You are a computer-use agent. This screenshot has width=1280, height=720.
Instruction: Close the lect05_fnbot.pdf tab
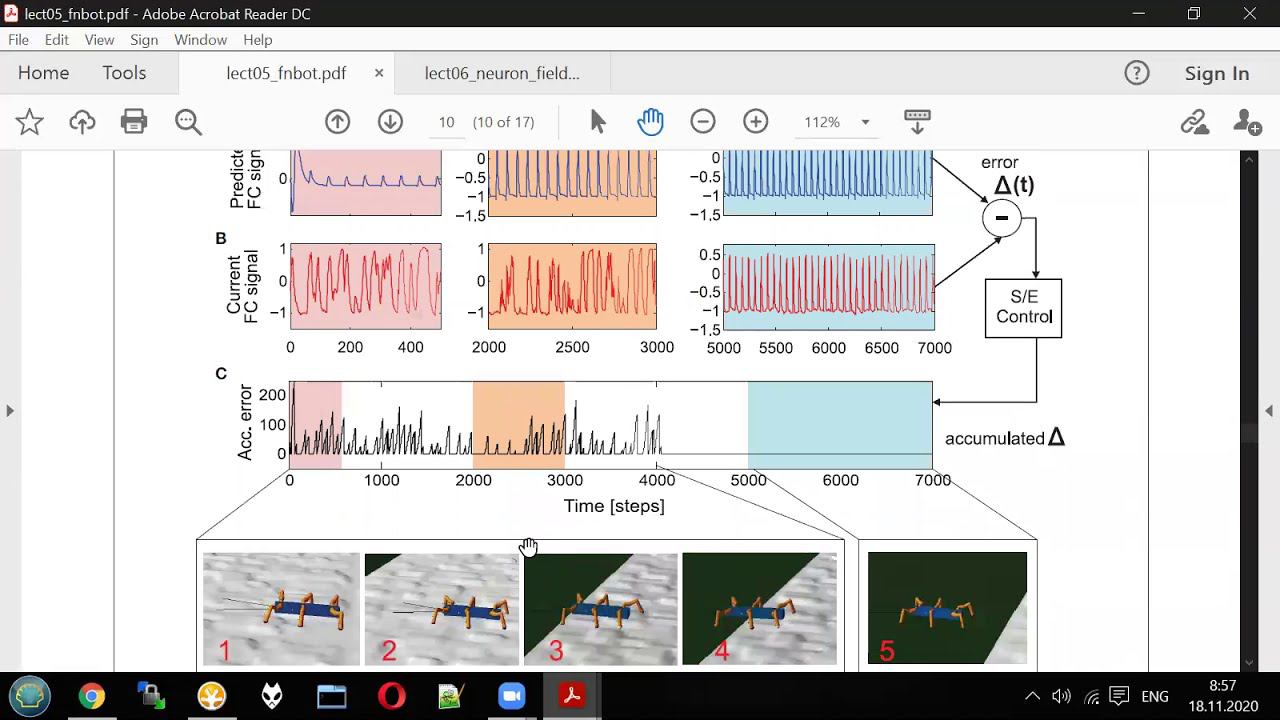(379, 73)
